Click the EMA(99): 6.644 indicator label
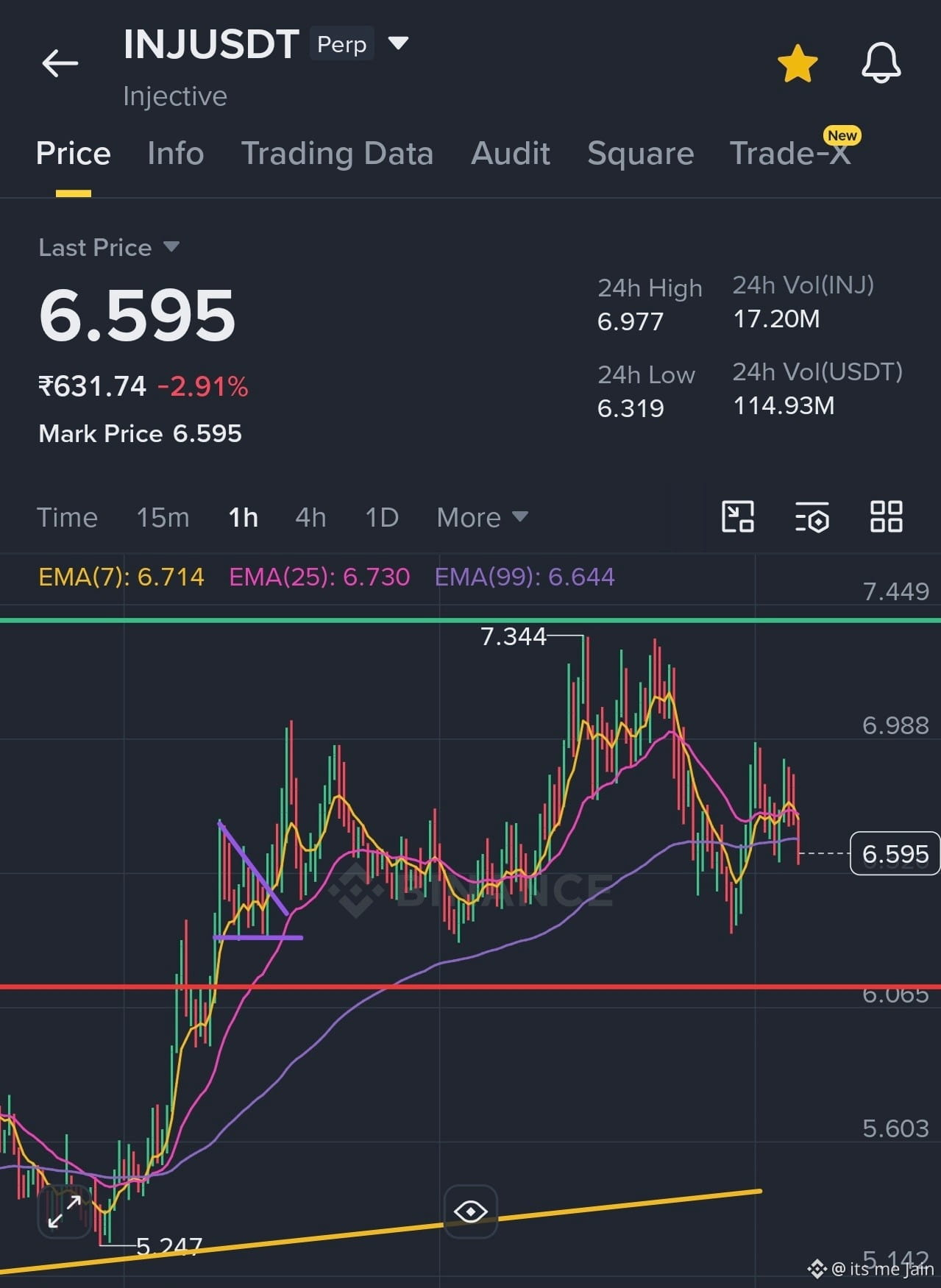Viewport: 941px width, 1288px height. 525,577
